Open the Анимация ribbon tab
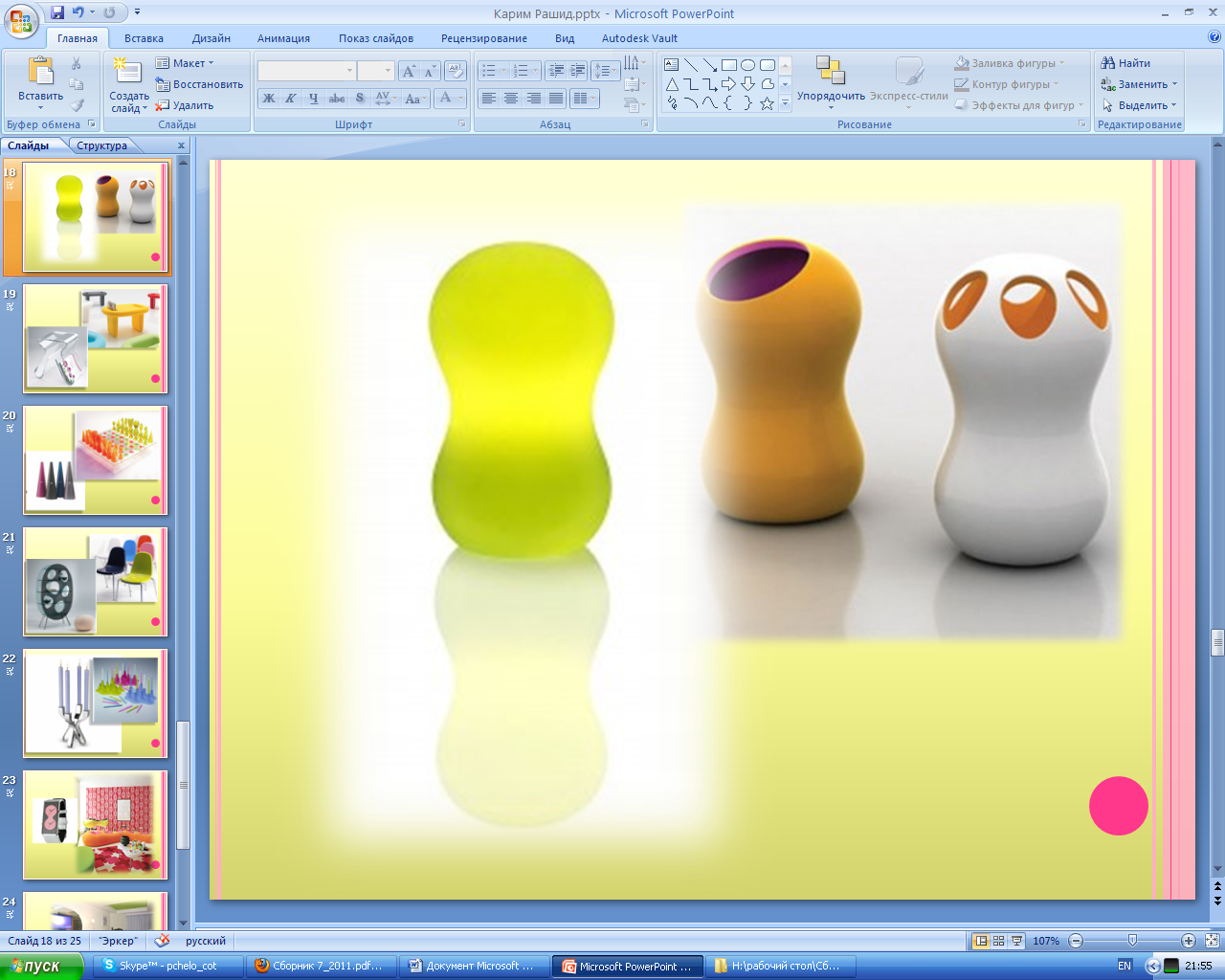 (x=283, y=38)
